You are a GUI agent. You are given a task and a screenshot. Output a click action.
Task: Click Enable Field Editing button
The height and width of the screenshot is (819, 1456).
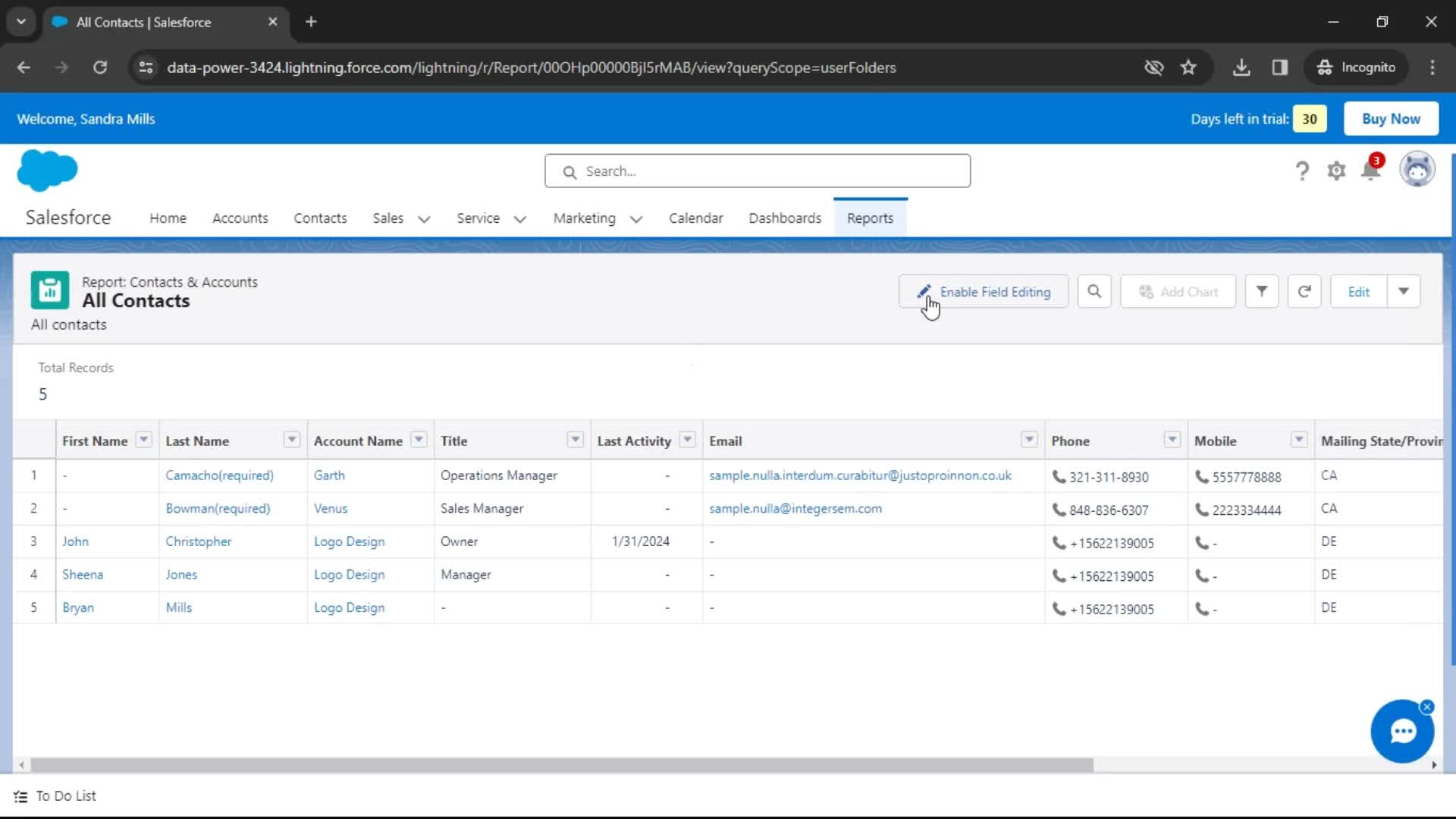pyautogui.click(x=983, y=291)
